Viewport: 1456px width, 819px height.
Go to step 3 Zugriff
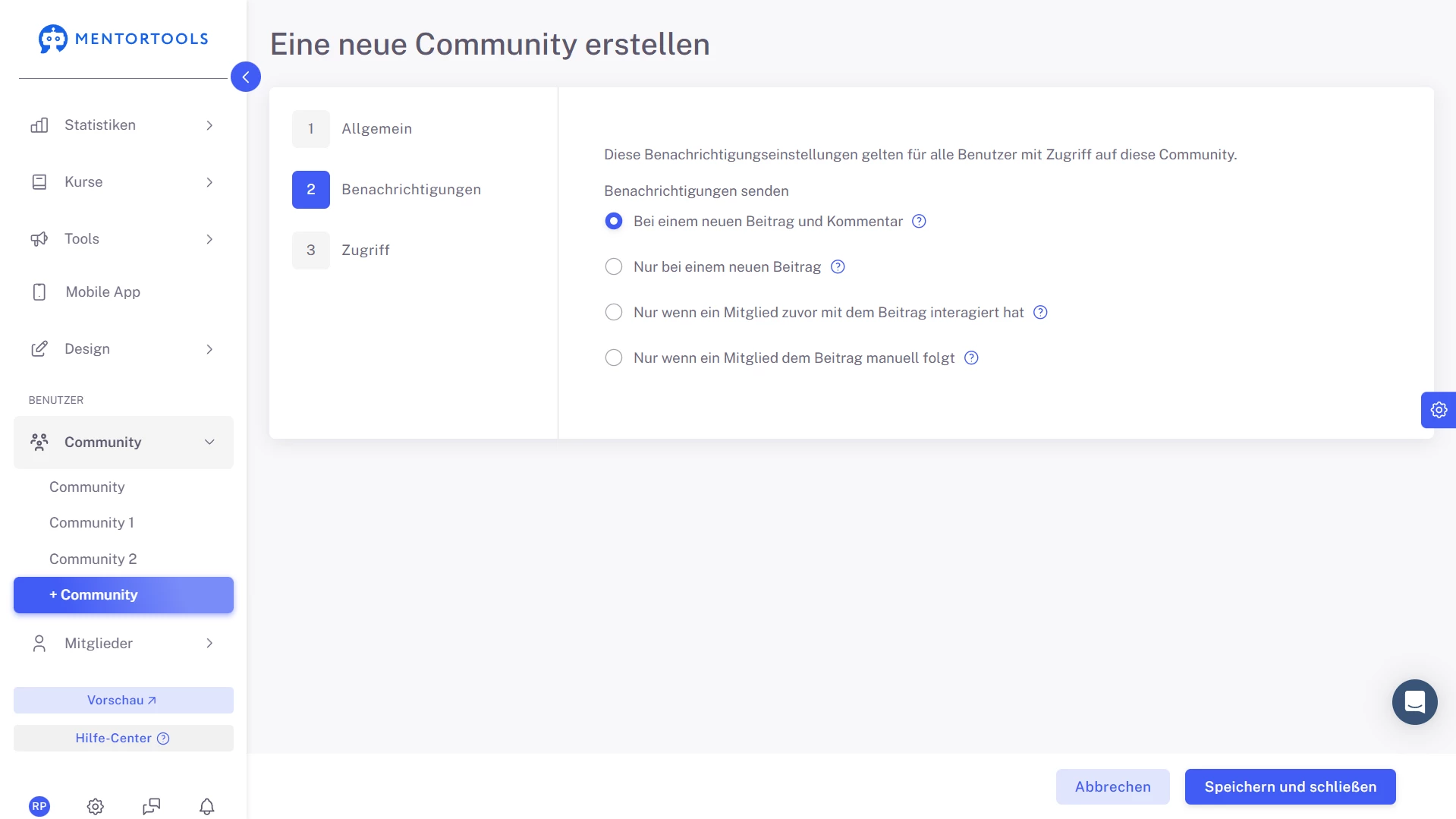pos(365,250)
